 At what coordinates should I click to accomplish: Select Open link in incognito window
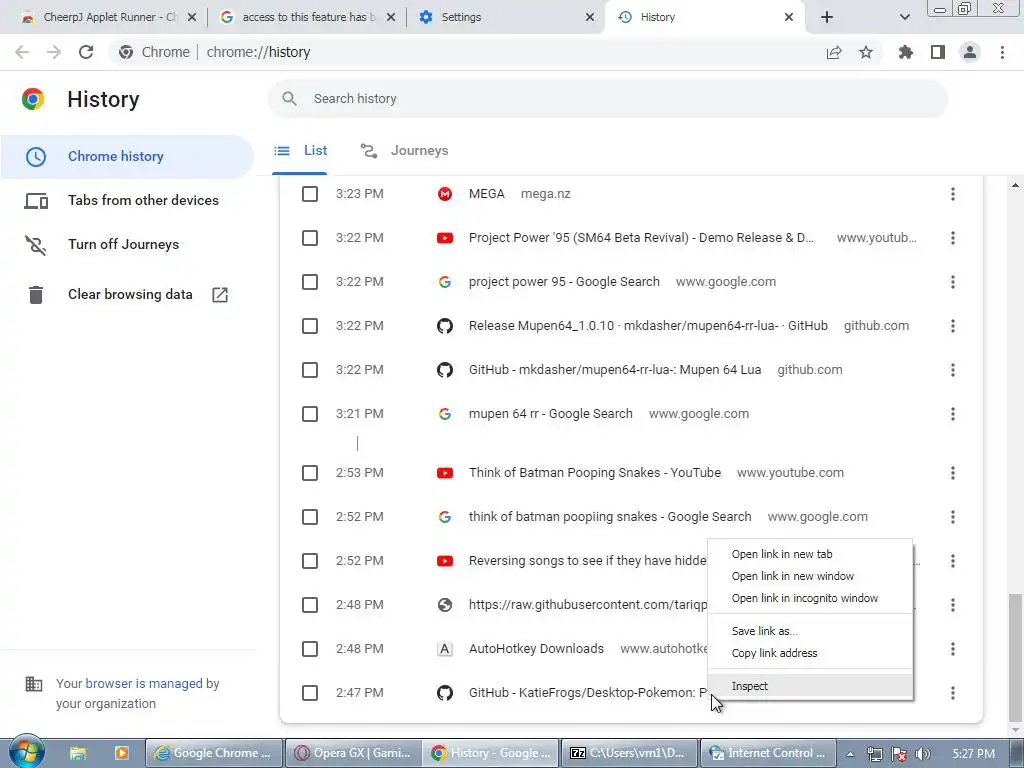(x=810, y=598)
